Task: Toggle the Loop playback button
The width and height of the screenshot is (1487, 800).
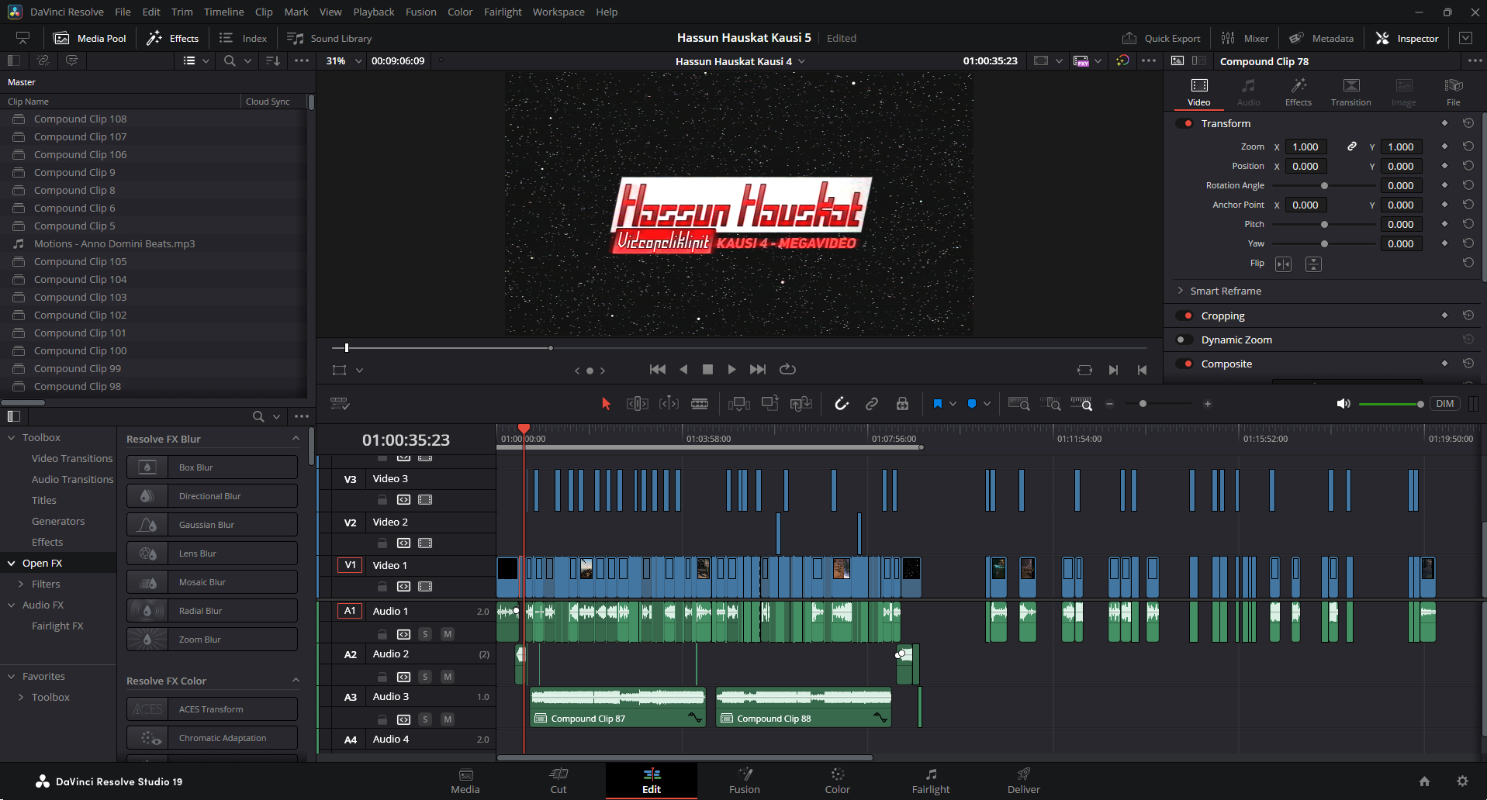Action: pos(787,369)
